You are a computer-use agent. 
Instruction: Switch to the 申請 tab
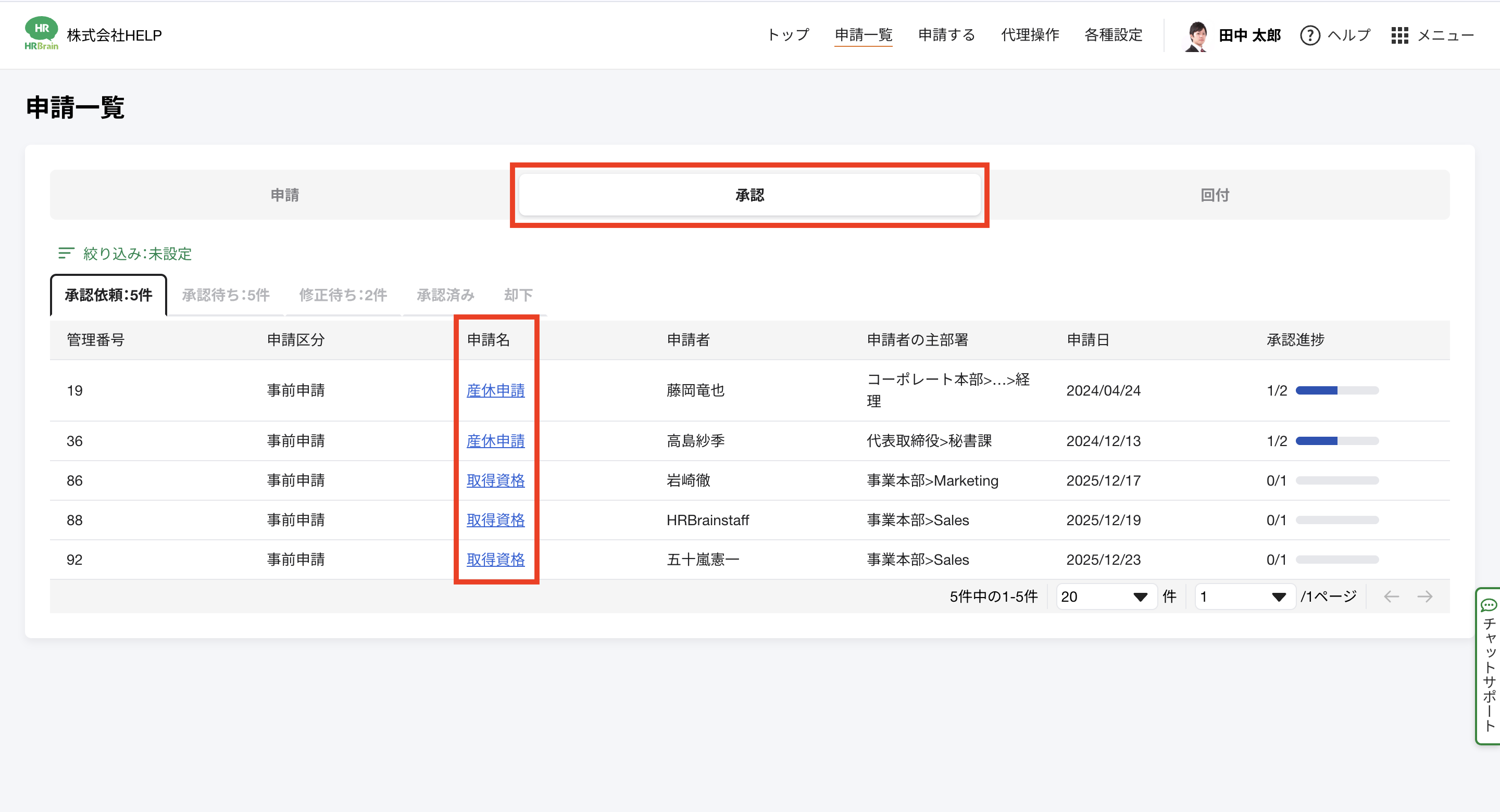pyautogui.click(x=284, y=195)
